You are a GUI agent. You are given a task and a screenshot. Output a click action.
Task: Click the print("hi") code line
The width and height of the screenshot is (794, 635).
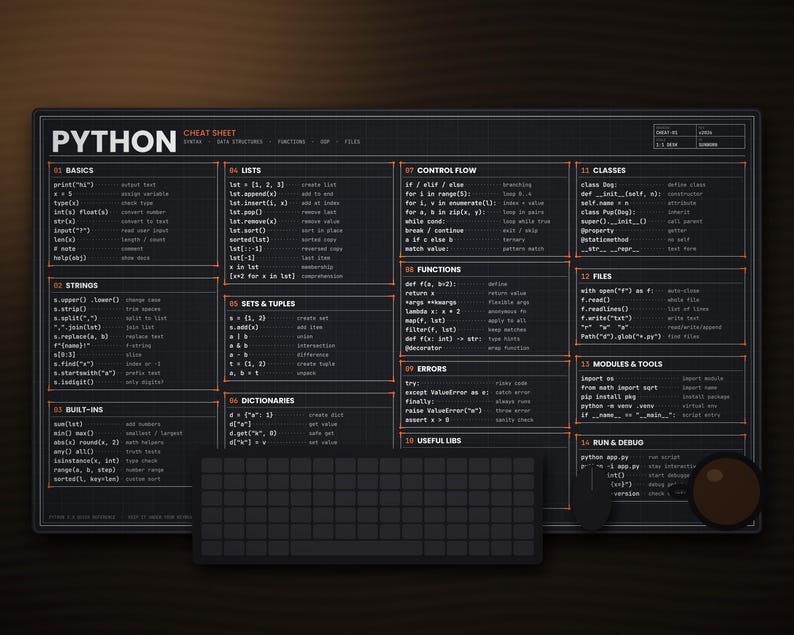pyautogui.click(x=74, y=185)
